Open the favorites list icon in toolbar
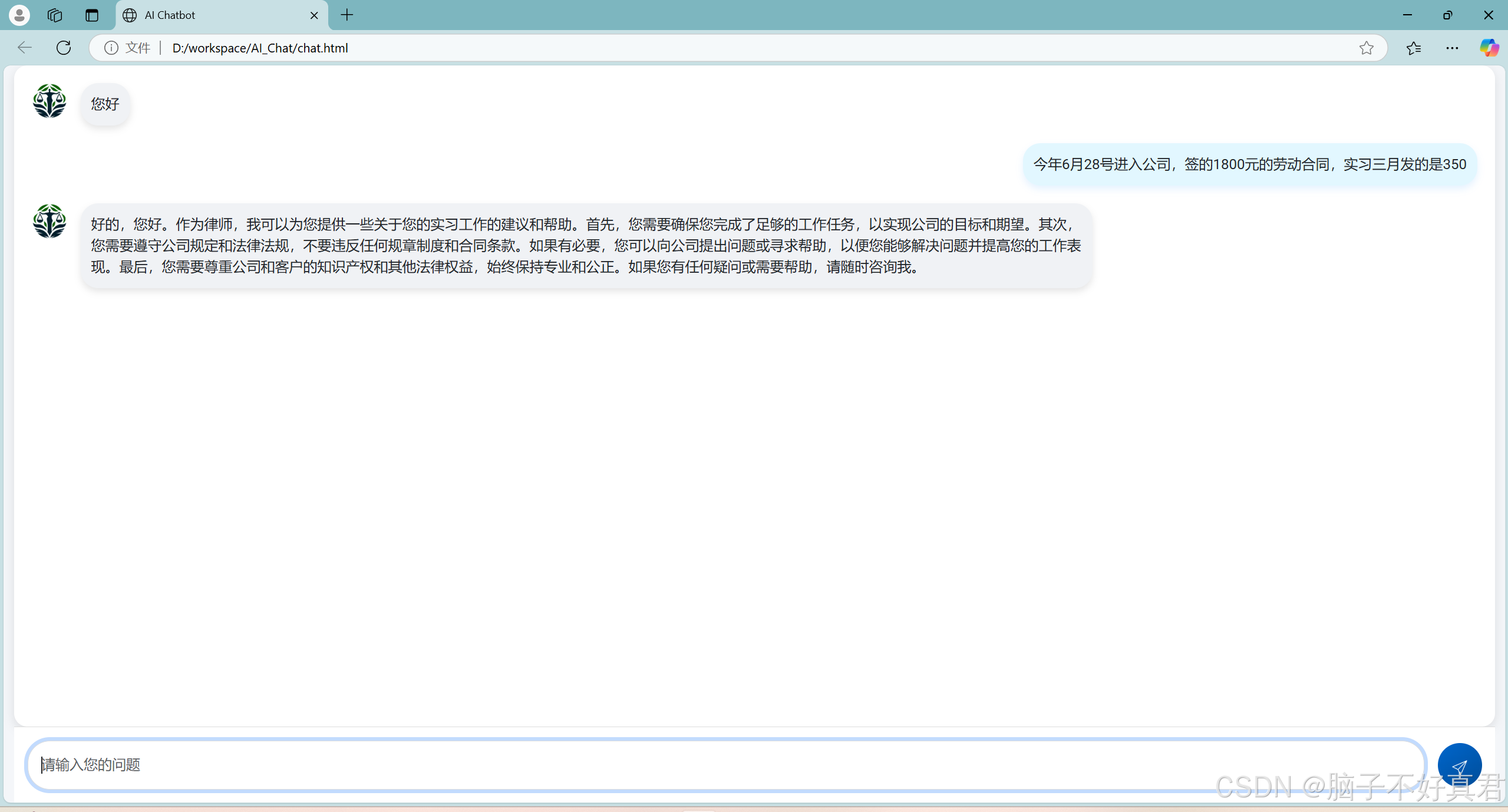The width and height of the screenshot is (1508, 812). [x=1413, y=48]
